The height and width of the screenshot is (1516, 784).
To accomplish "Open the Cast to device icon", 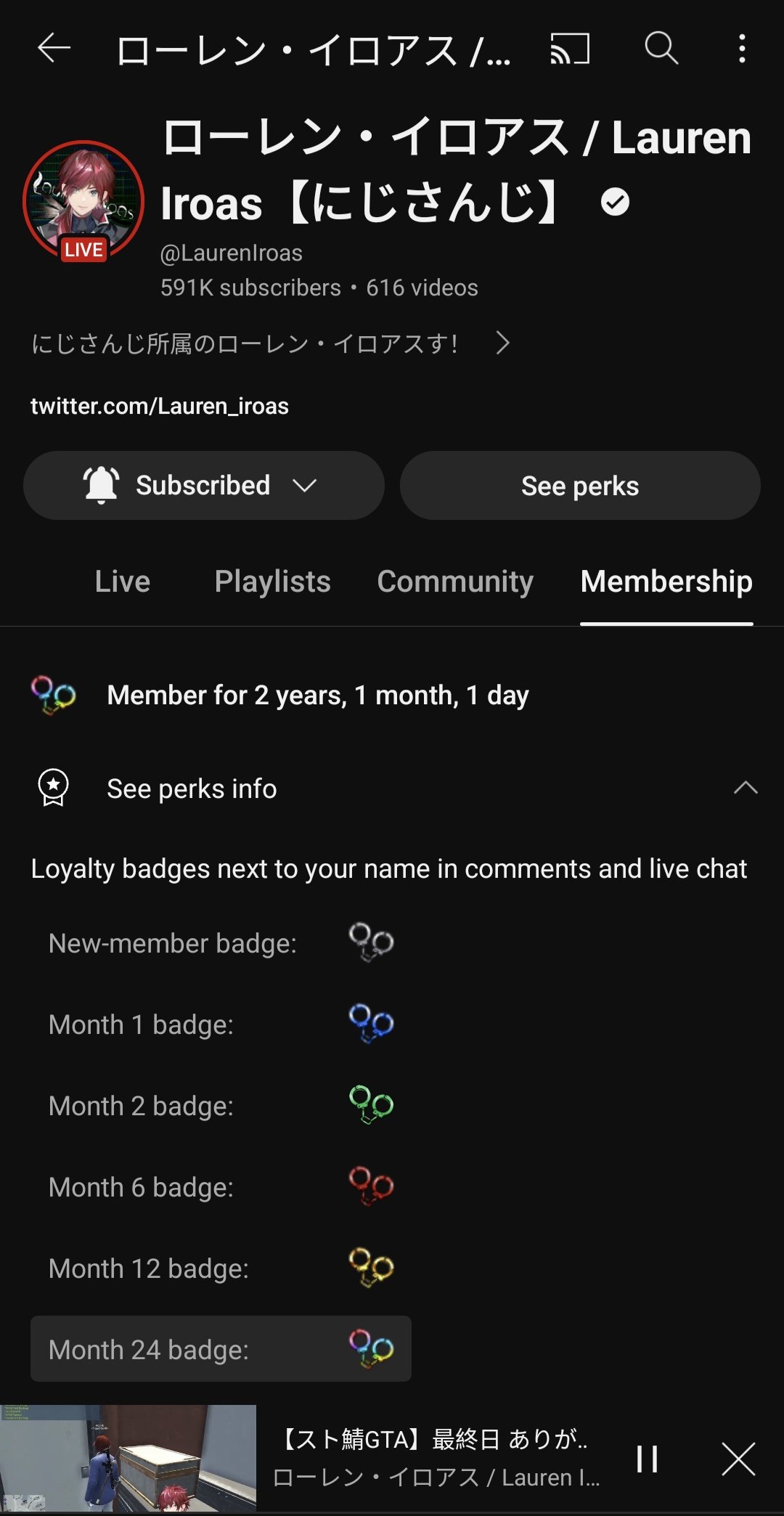I will tap(570, 49).
